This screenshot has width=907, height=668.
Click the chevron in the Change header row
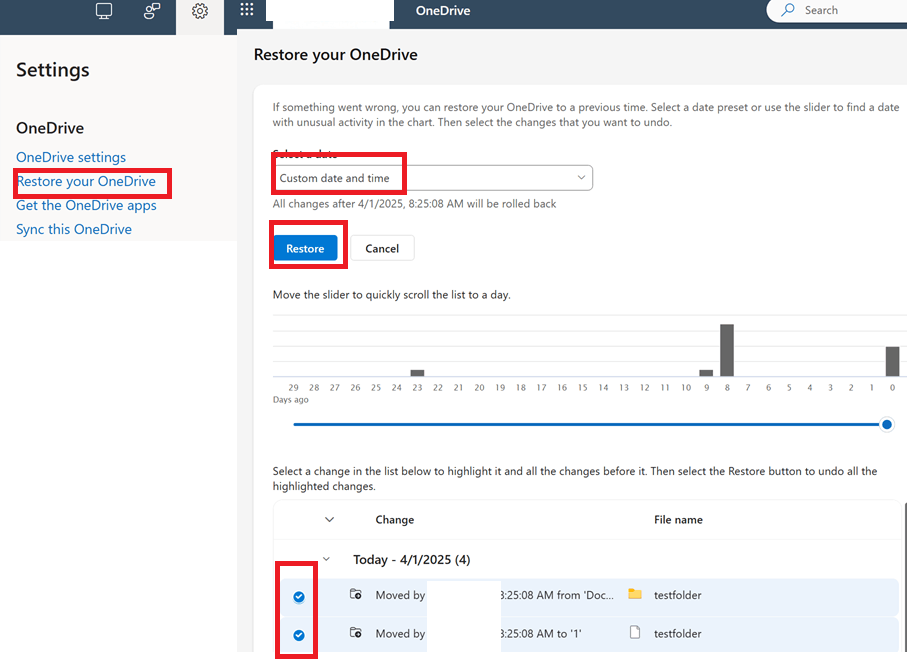(330, 519)
